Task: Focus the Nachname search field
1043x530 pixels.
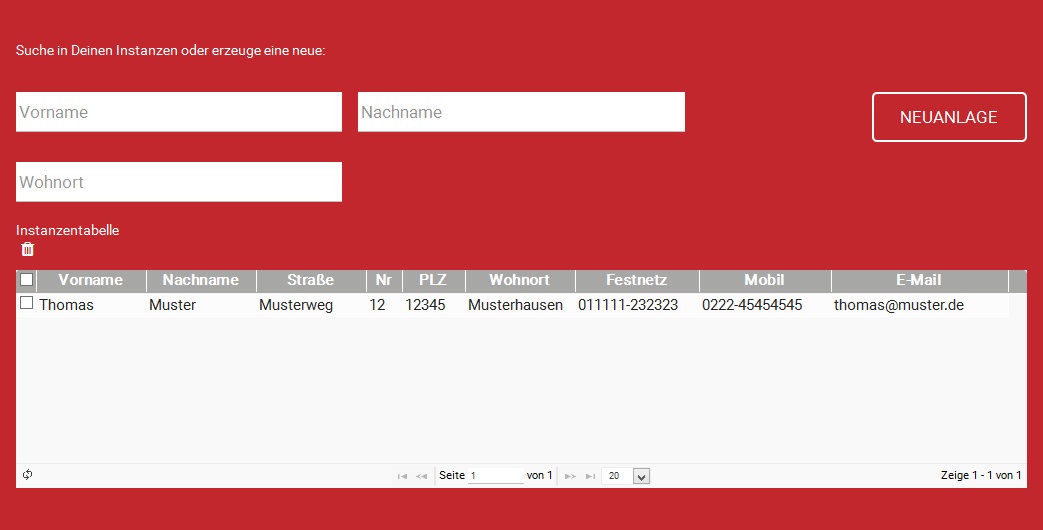Action: [521, 112]
